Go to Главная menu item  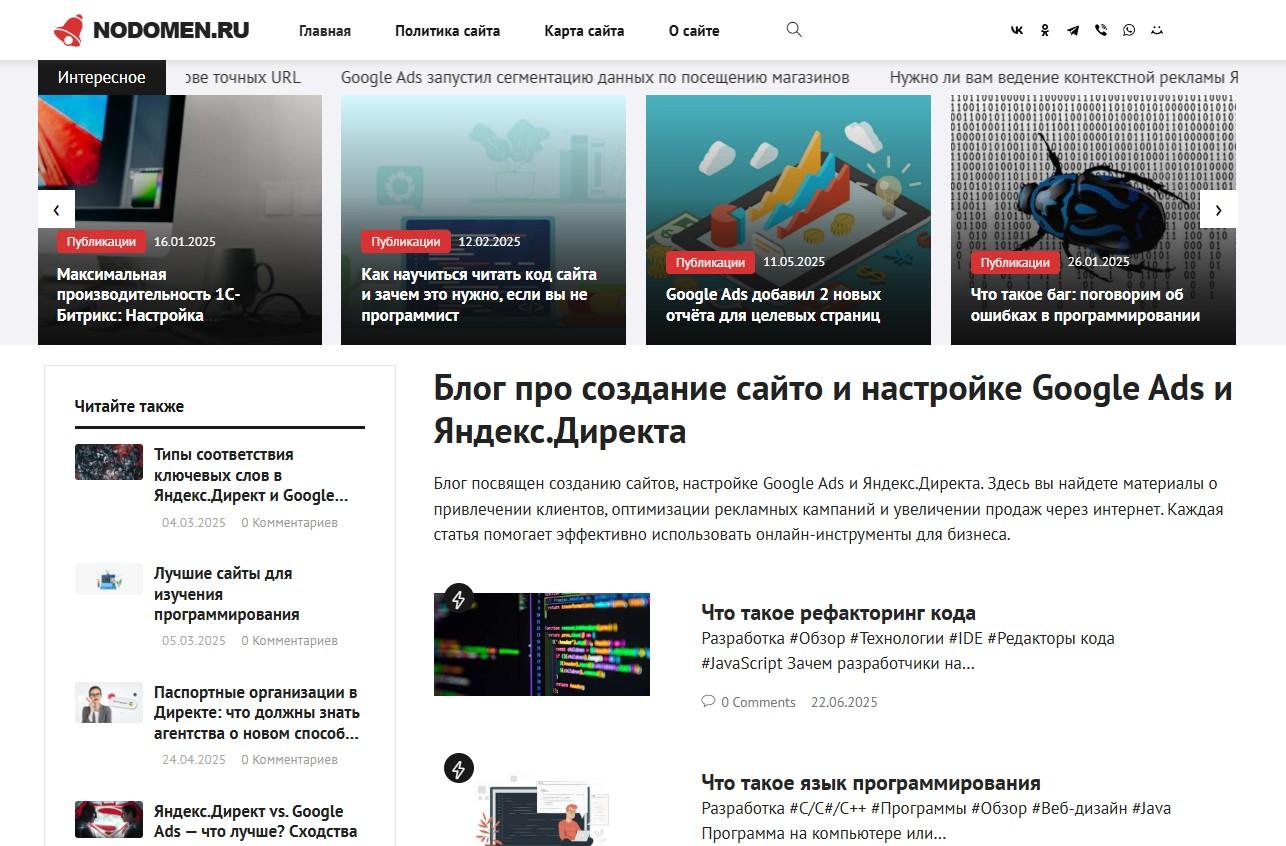point(325,31)
